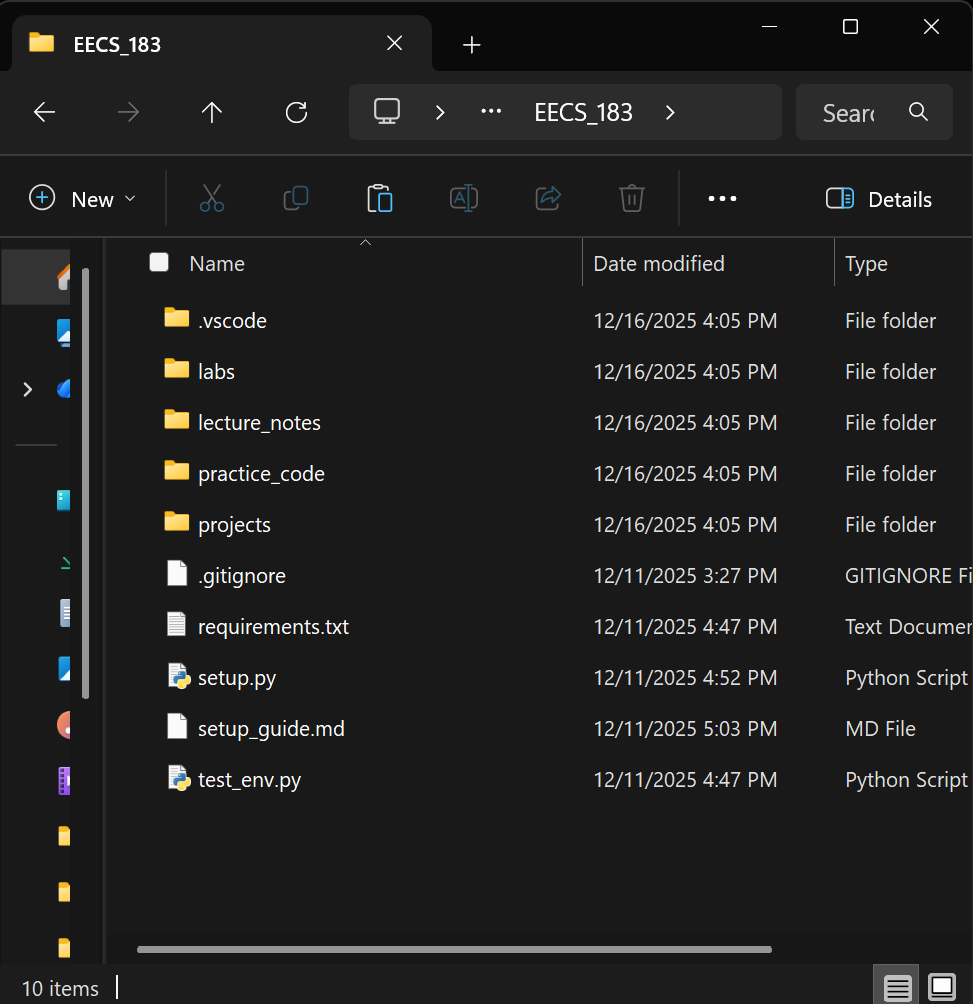This screenshot has width=973, height=1004.
Task: Click the Text Document type cell
Action: (x=908, y=626)
